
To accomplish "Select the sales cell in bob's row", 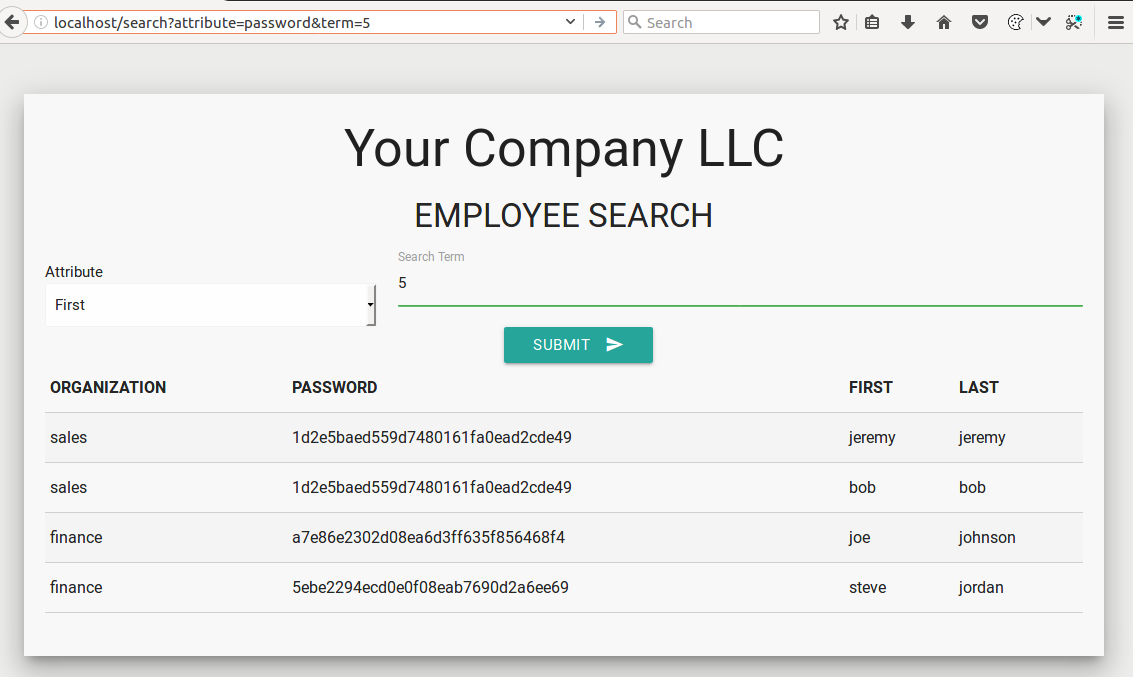I will pos(69,487).
